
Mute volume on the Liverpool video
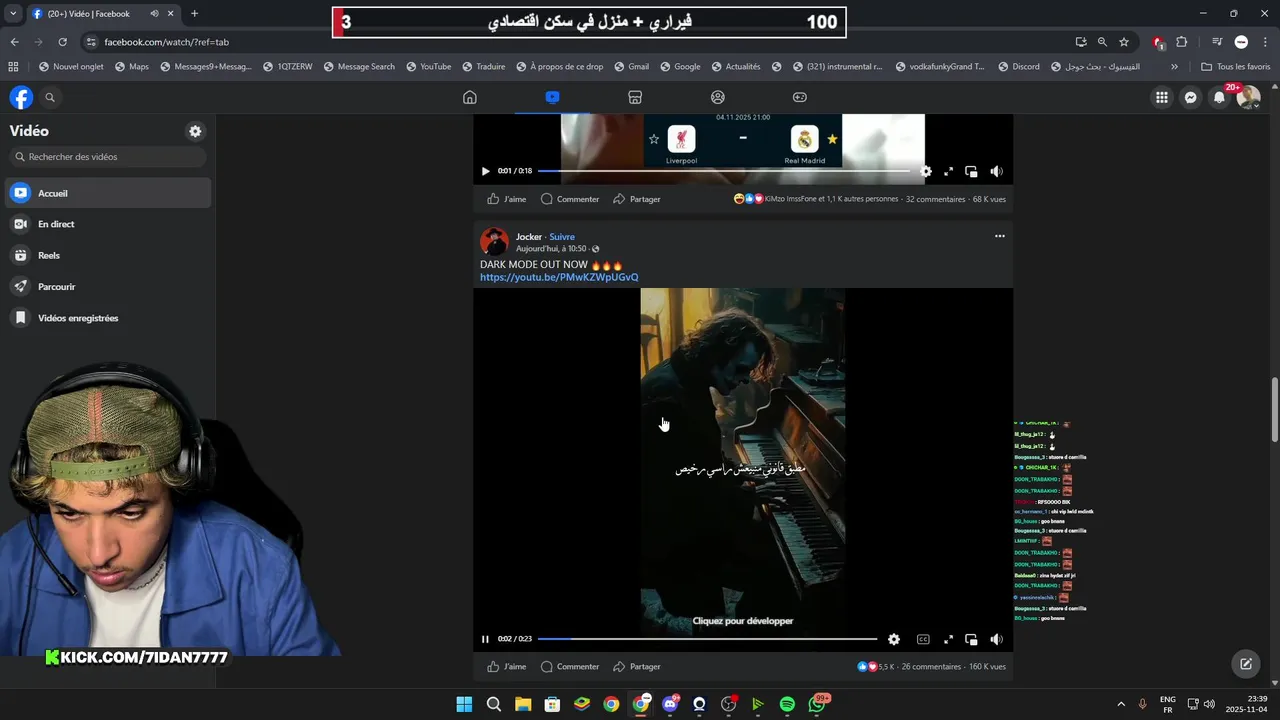click(x=996, y=171)
